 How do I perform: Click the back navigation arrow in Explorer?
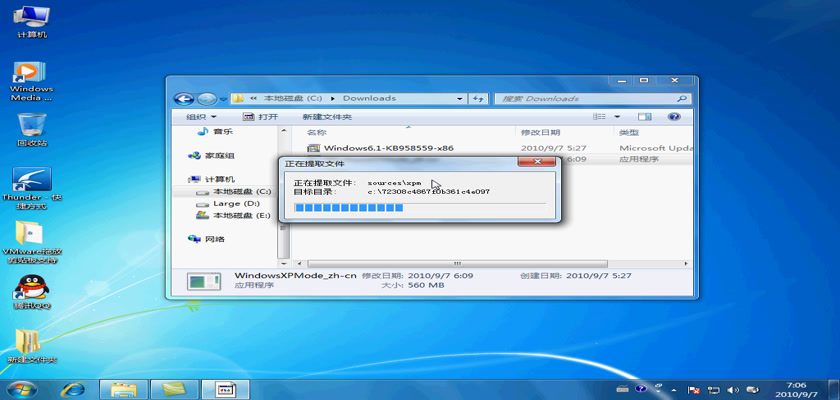coord(184,99)
